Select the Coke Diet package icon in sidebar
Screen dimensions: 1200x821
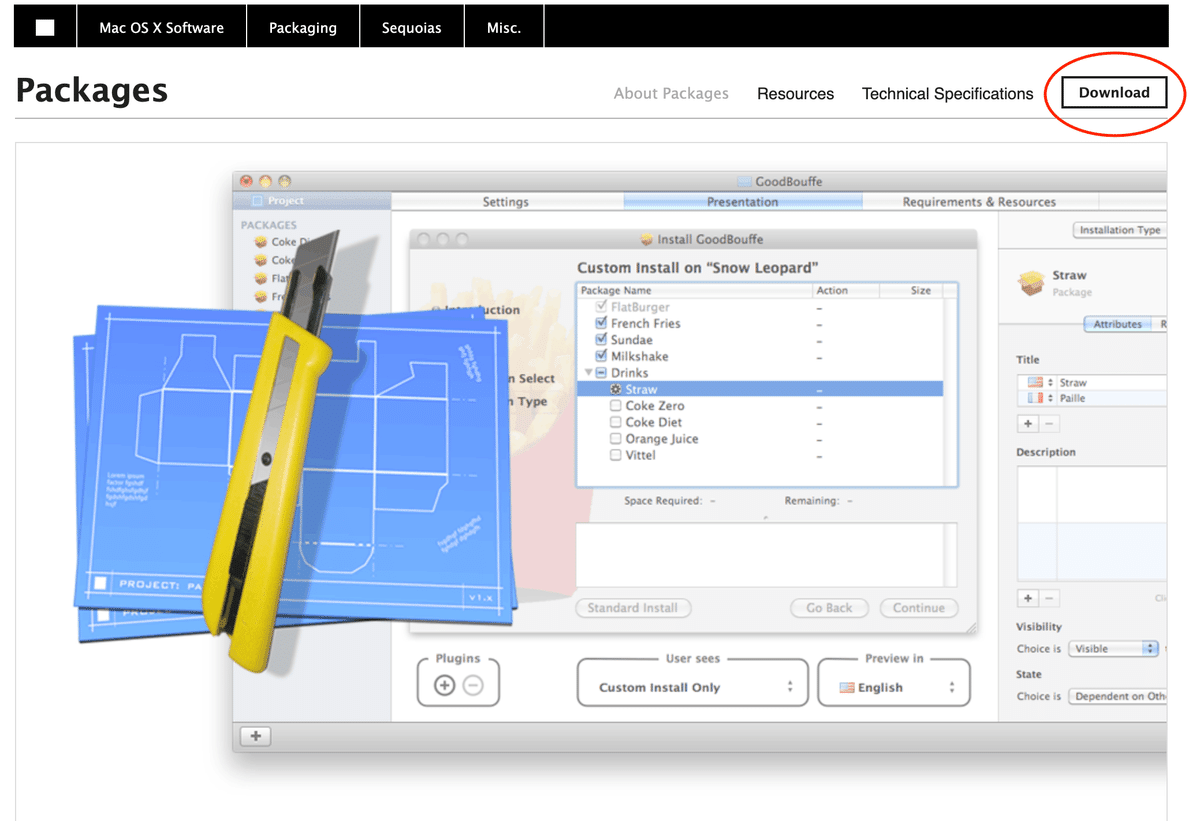(x=262, y=242)
